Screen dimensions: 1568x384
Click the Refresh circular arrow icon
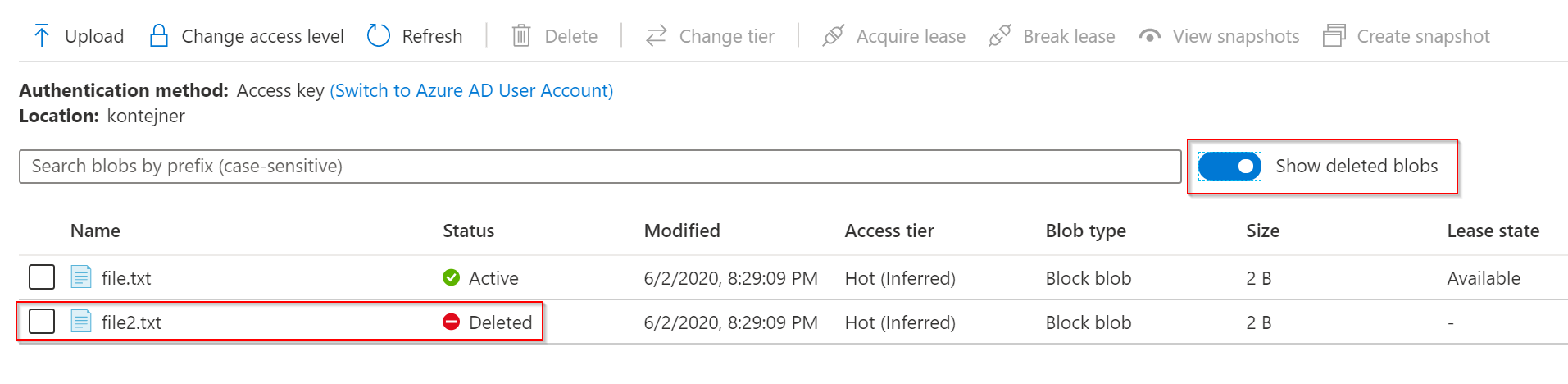click(379, 36)
